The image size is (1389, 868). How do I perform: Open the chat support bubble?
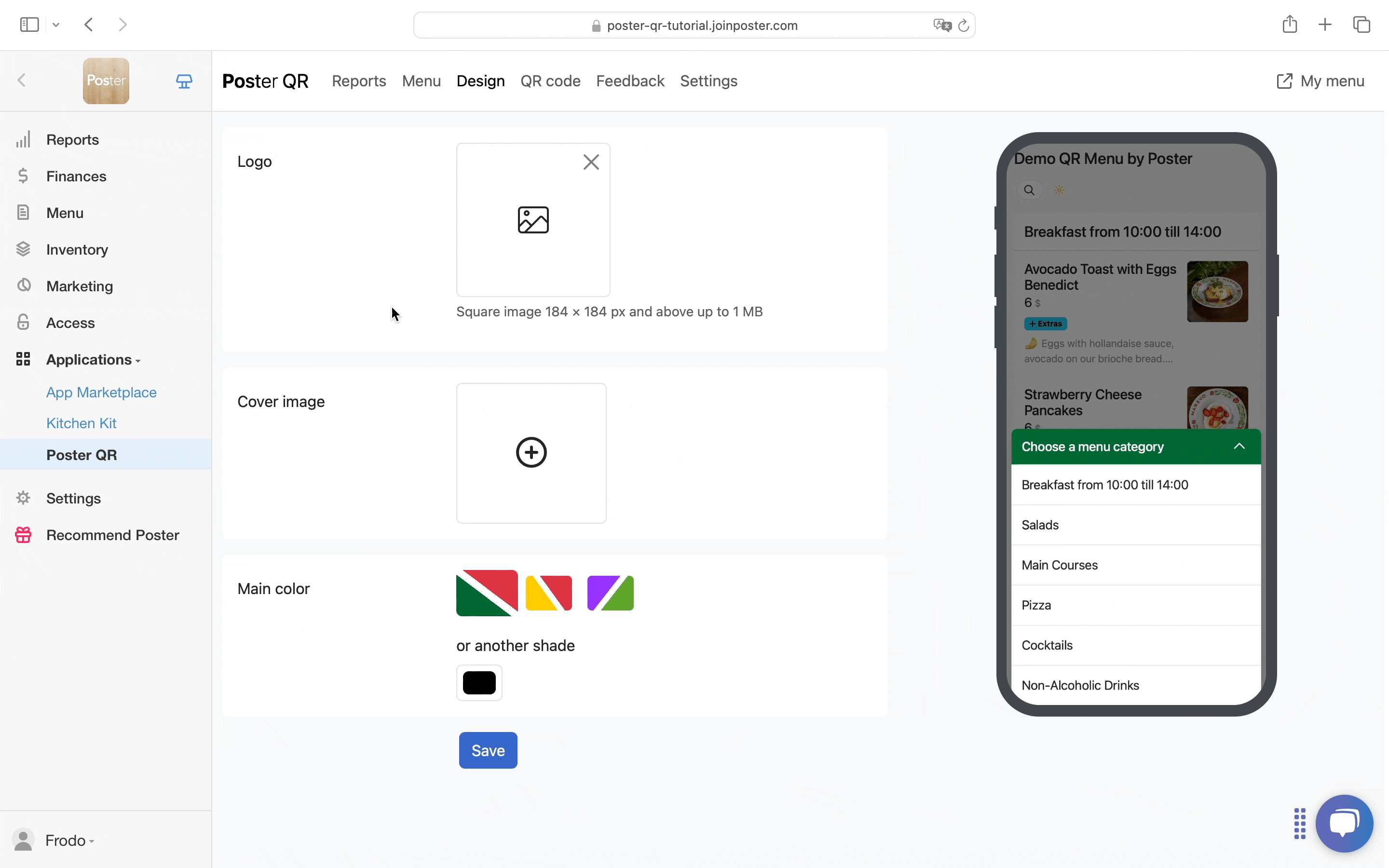[1344, 824]
